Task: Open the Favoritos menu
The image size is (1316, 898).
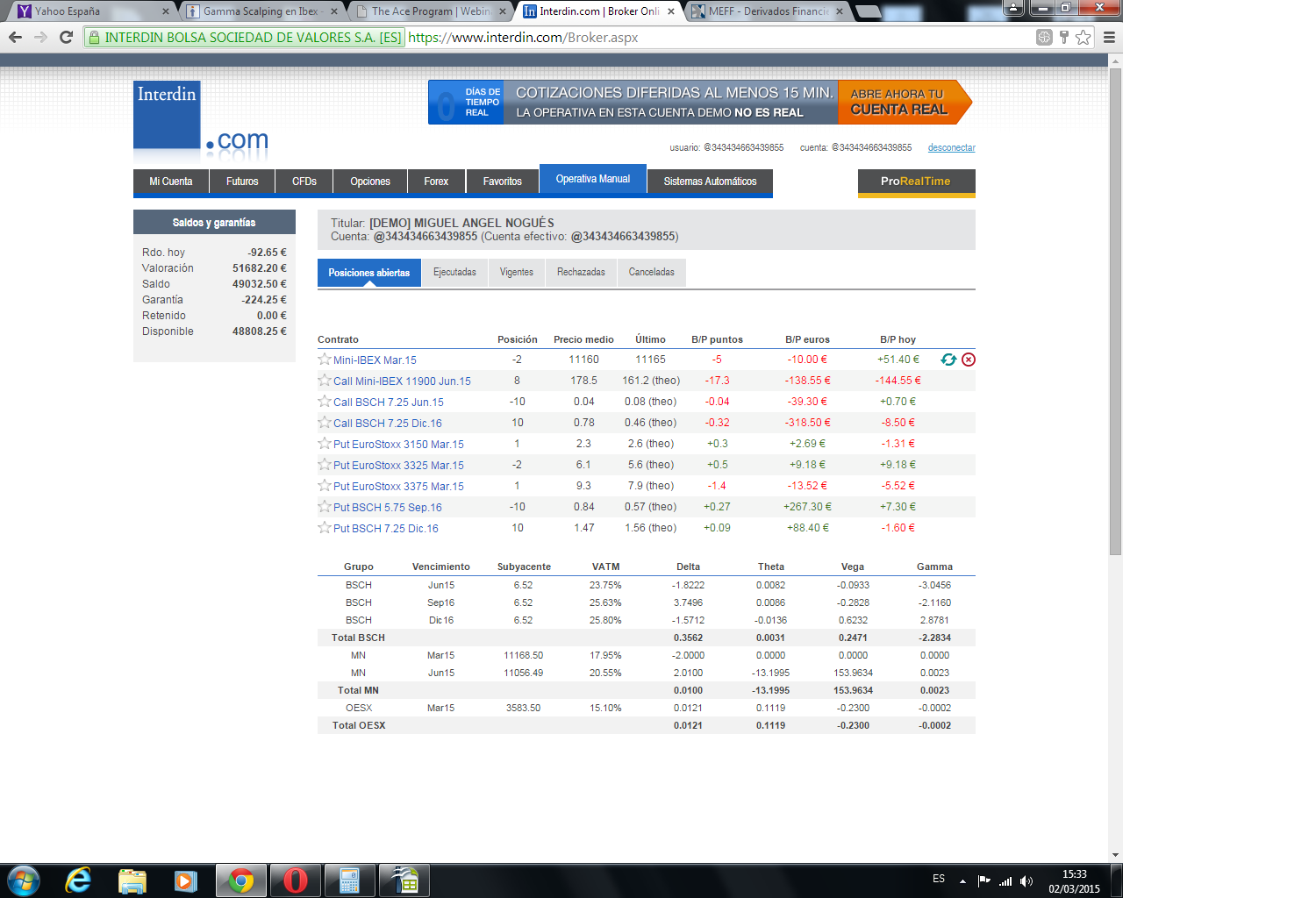Action: [x=503, y=182]
